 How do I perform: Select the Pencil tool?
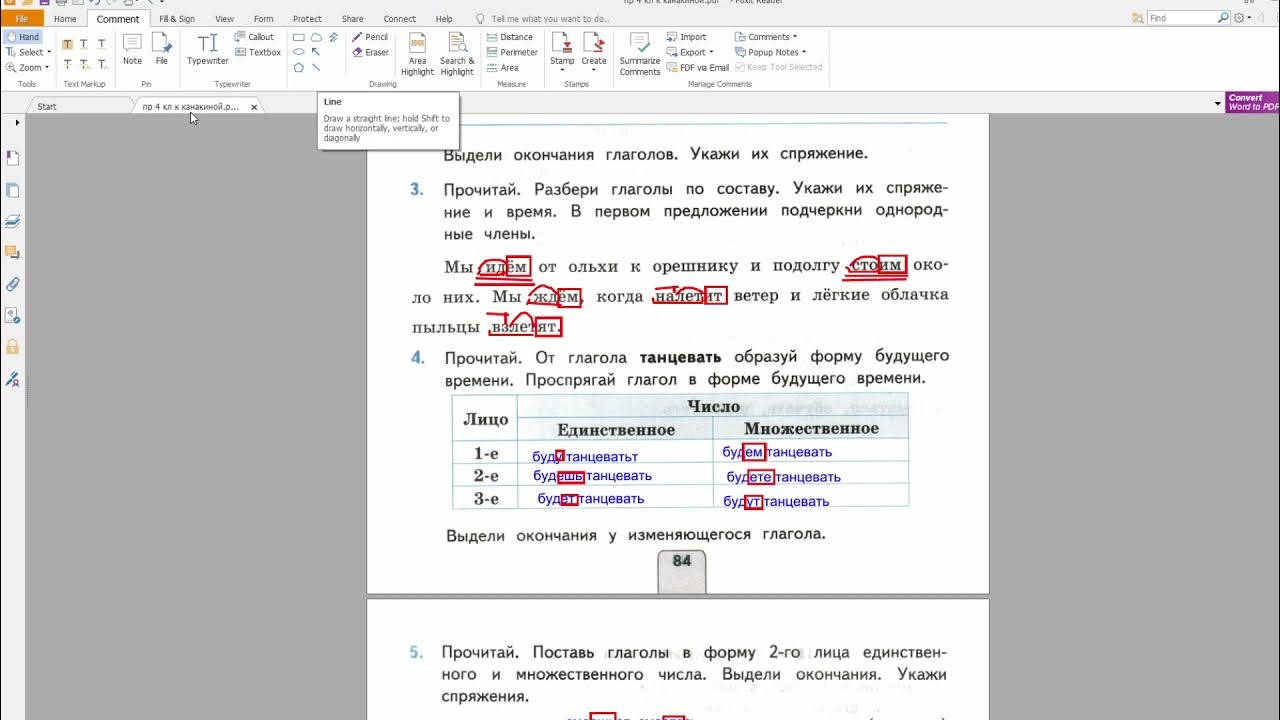[369, 37]
